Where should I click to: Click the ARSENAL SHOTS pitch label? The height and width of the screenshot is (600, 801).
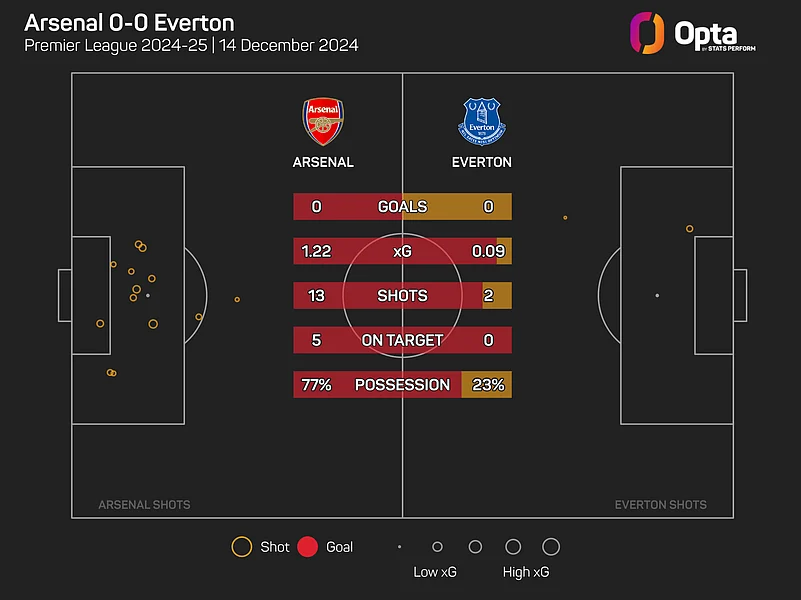click(x=144, y=505)
